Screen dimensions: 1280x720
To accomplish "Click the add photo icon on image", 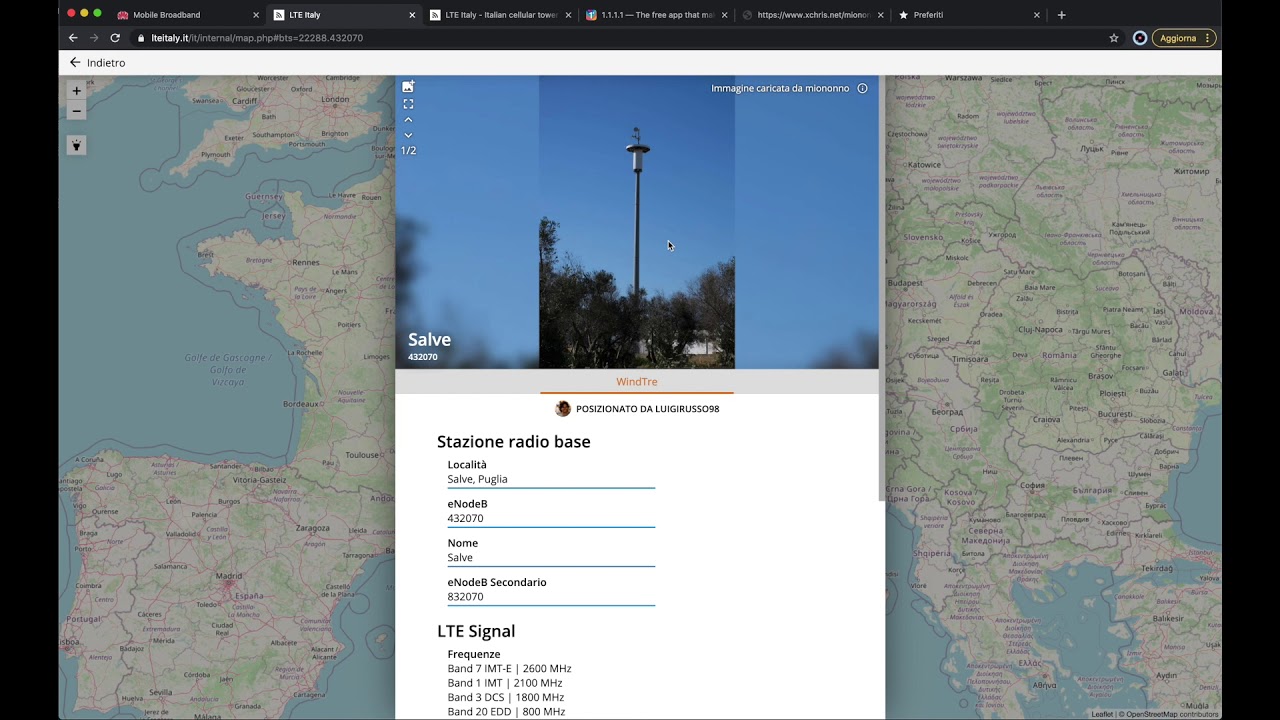I will [408, 87].
